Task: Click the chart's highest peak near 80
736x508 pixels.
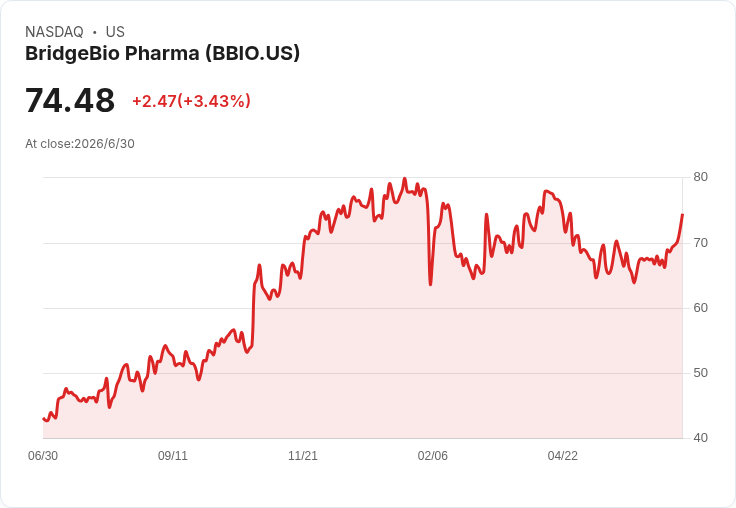Action: click(405, 179)
